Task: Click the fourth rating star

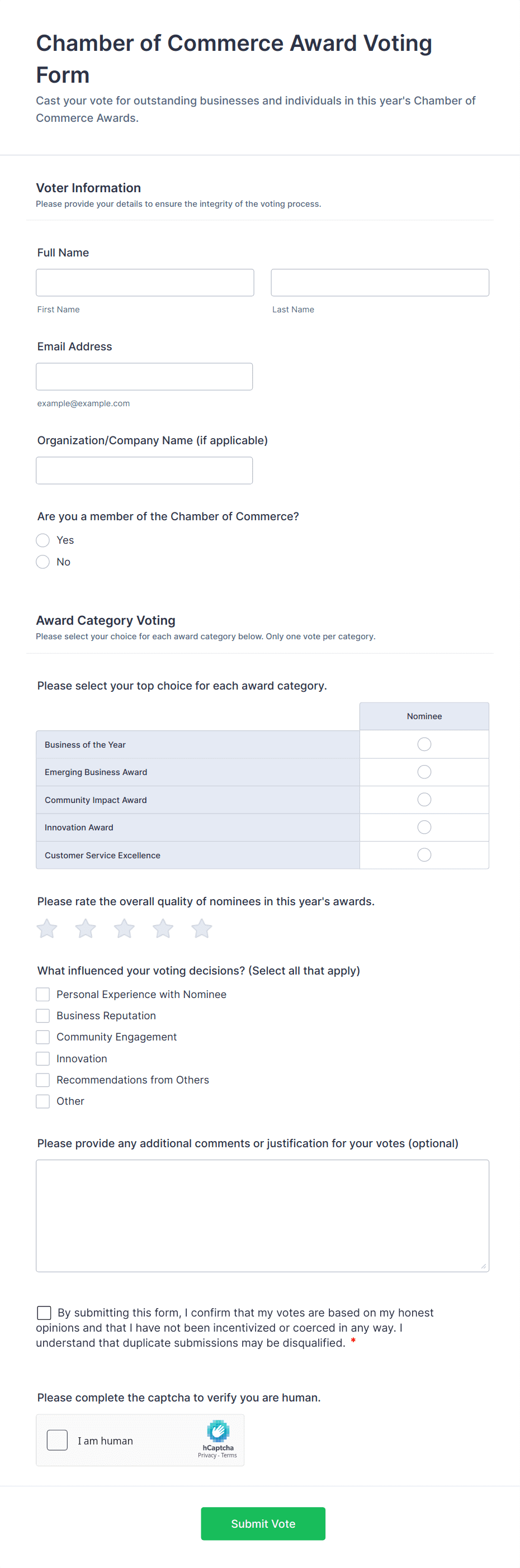Action: coord(163,928)
